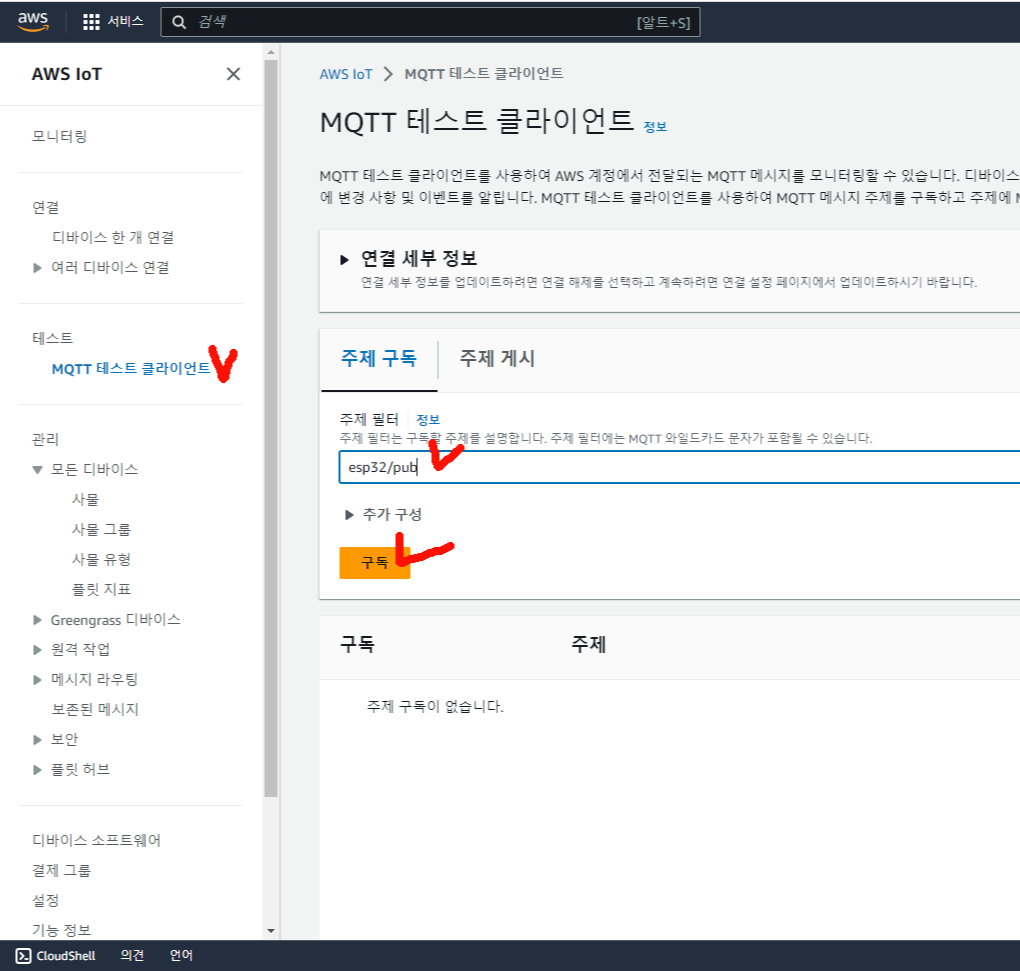1020x971 pixels.
Task: Collapse the 모든 디바이스 tree arrow
Action: 38,470
